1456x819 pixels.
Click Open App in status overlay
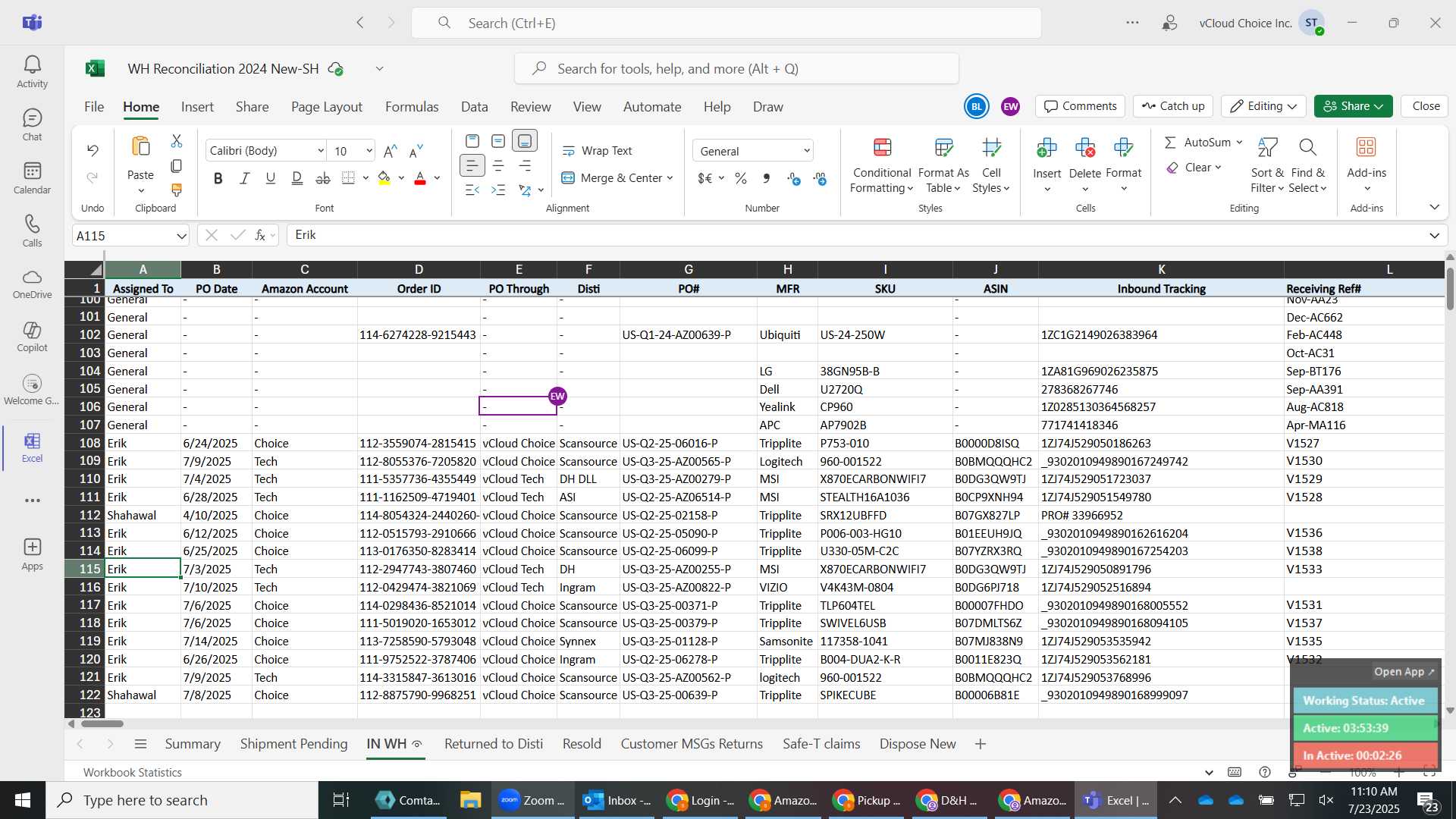[x=1404, y=672]
